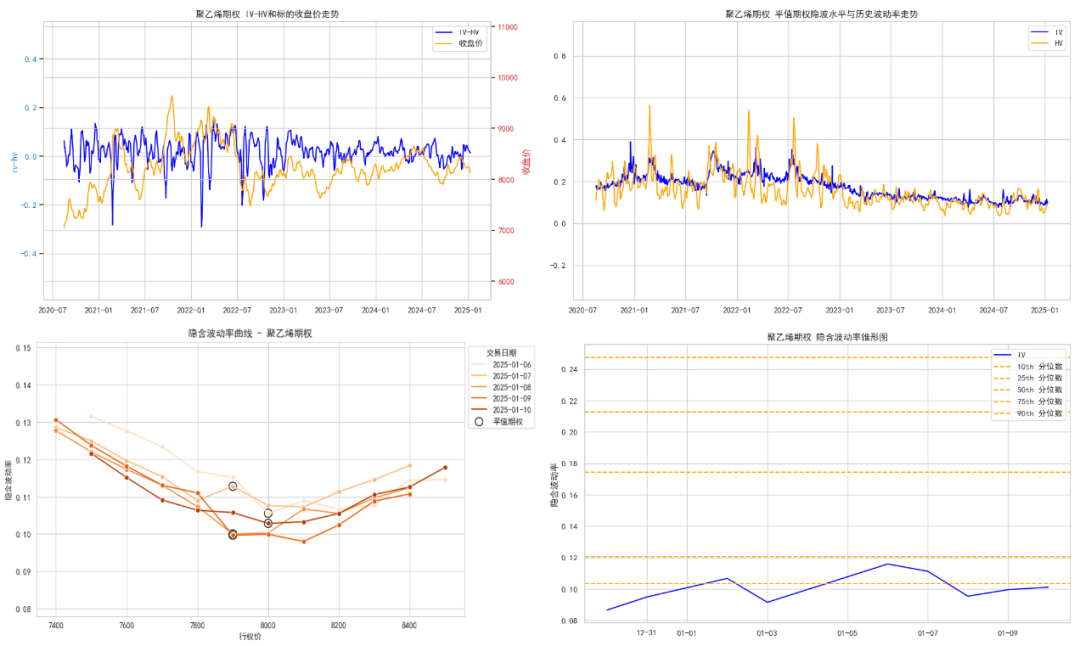This screenshot has height=646, width=1080.
Task: Click the 2023-01 date tick in the IV/HV chart
Action: (840, 311)
